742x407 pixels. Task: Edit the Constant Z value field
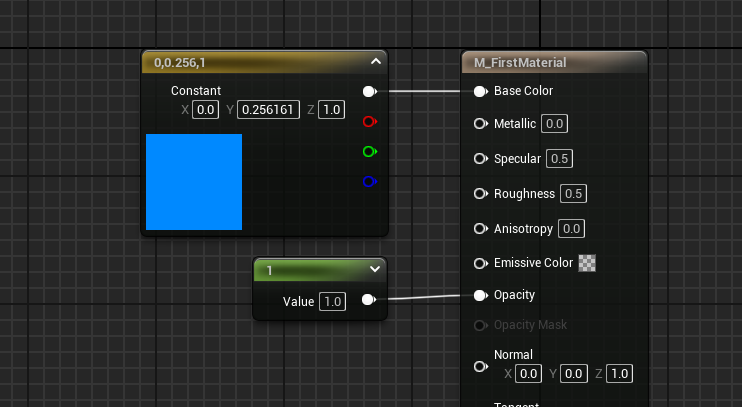pyautogui.click(x=331, y=110)
